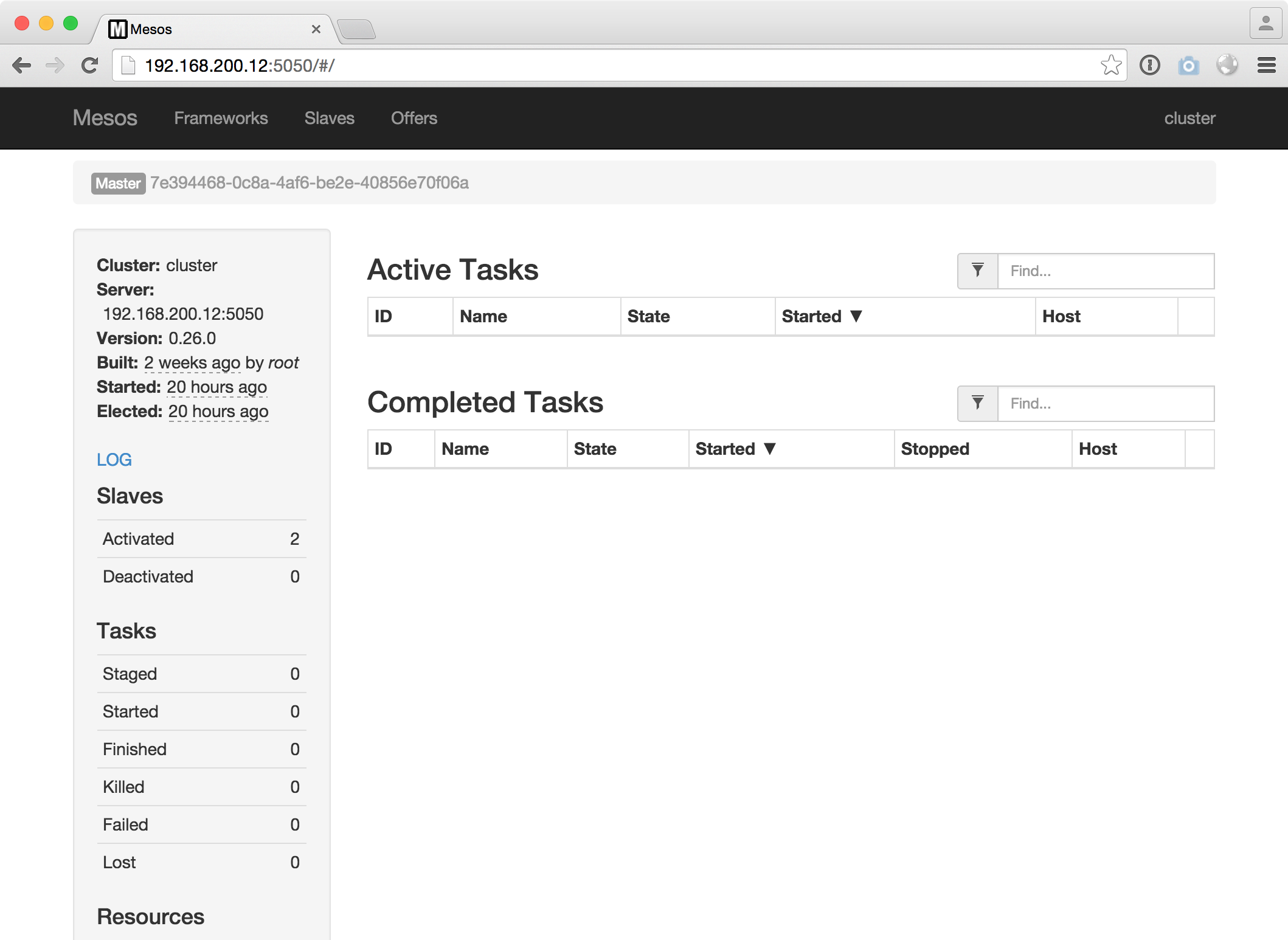This screenshot has height=940, width=1288.
Task: Click the Completed Tasks filter icon
Action: [977, 403]
